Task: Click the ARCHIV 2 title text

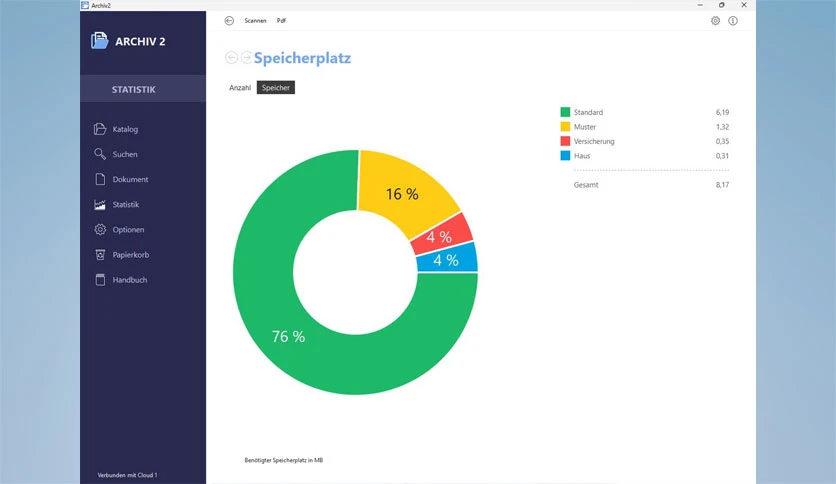Action: (140, 42)
